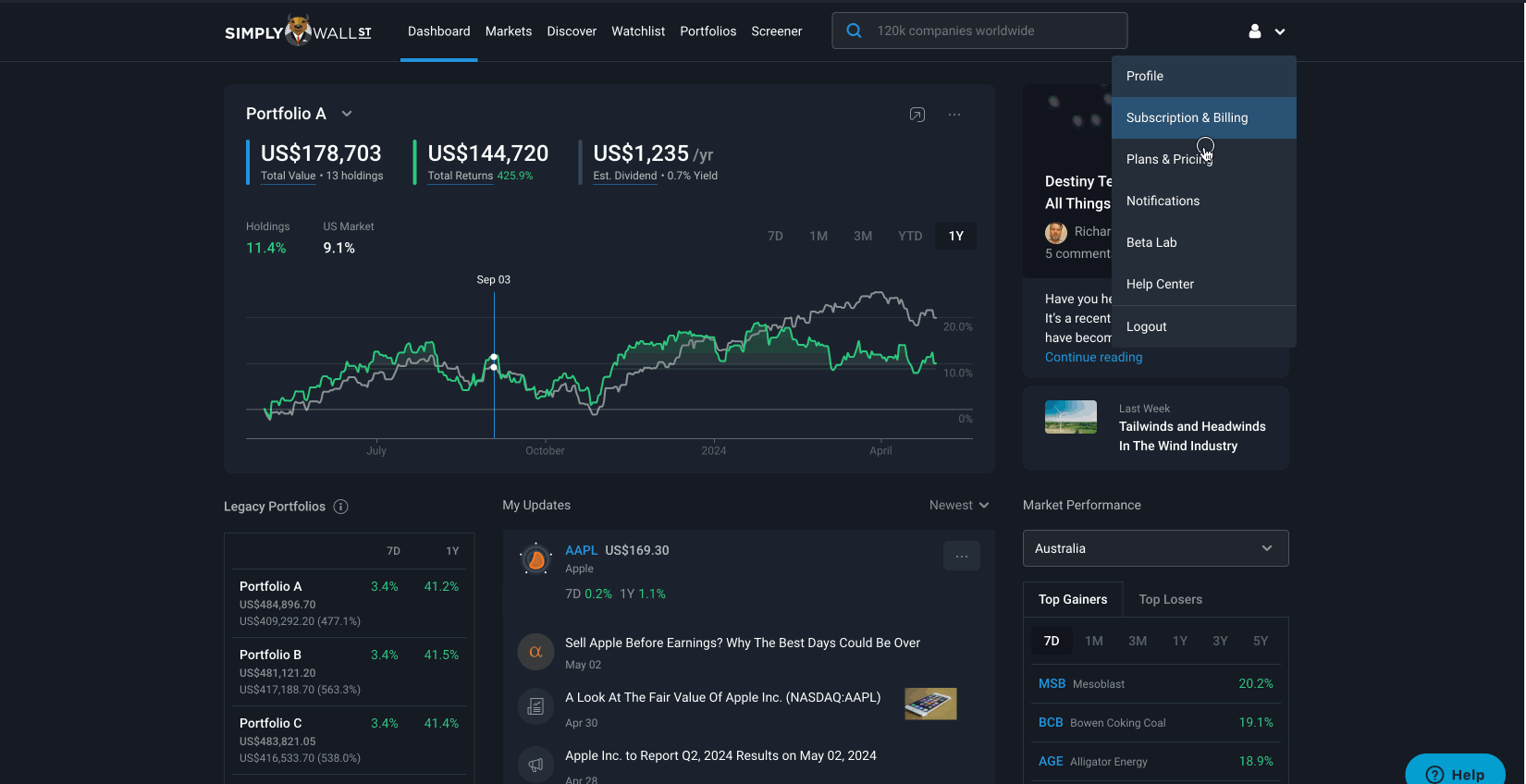Select 1M market performance period

pos(1094,641)
